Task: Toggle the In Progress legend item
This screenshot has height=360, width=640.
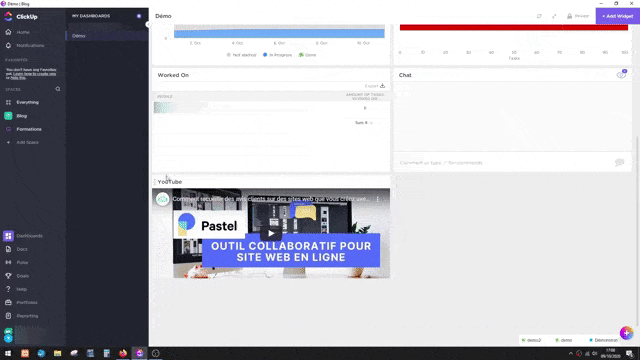Action: (x=277, y=55)
